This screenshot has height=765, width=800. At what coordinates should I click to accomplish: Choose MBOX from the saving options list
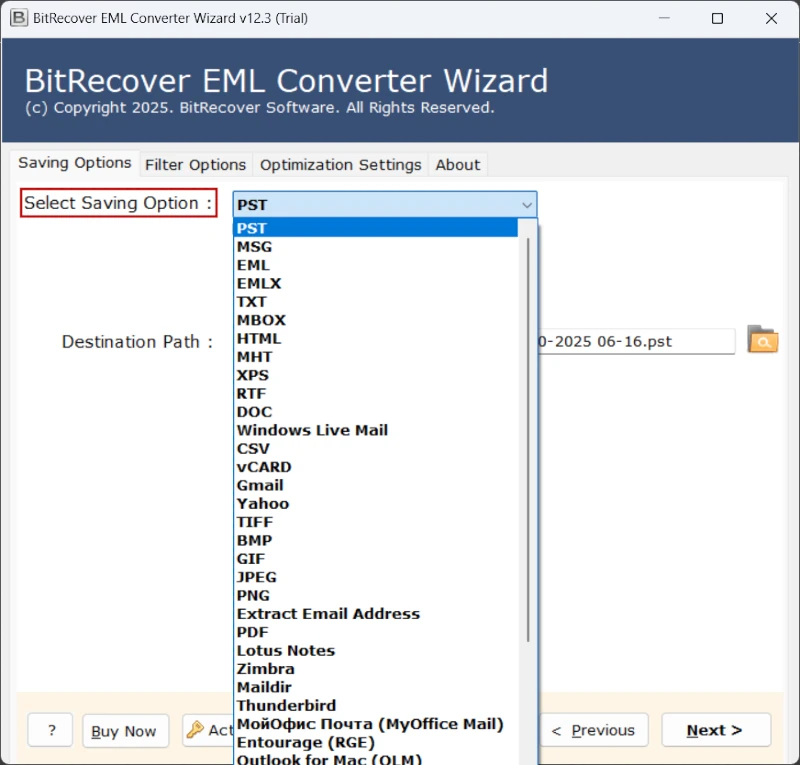click(x=376, y=320)
